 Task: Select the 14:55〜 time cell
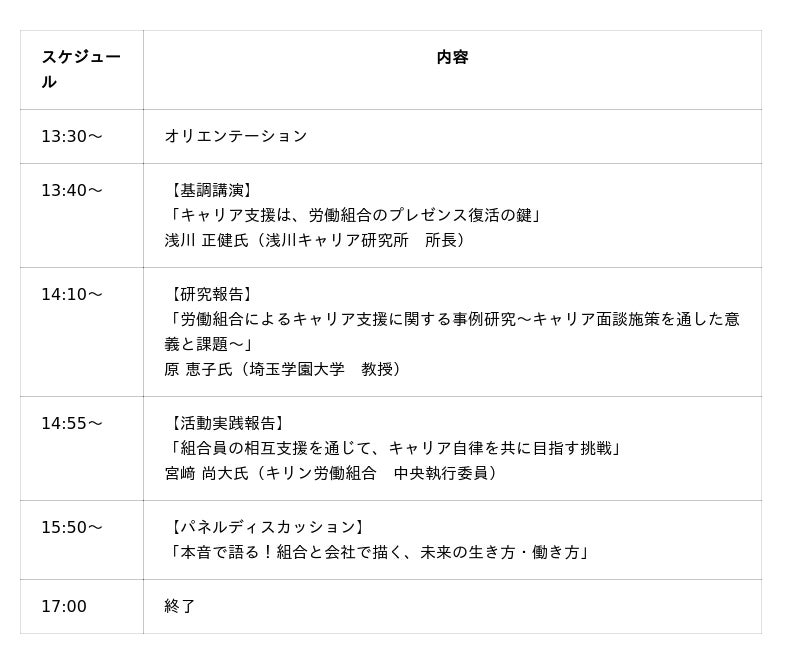pyautogui.click(x=71, y=423)
